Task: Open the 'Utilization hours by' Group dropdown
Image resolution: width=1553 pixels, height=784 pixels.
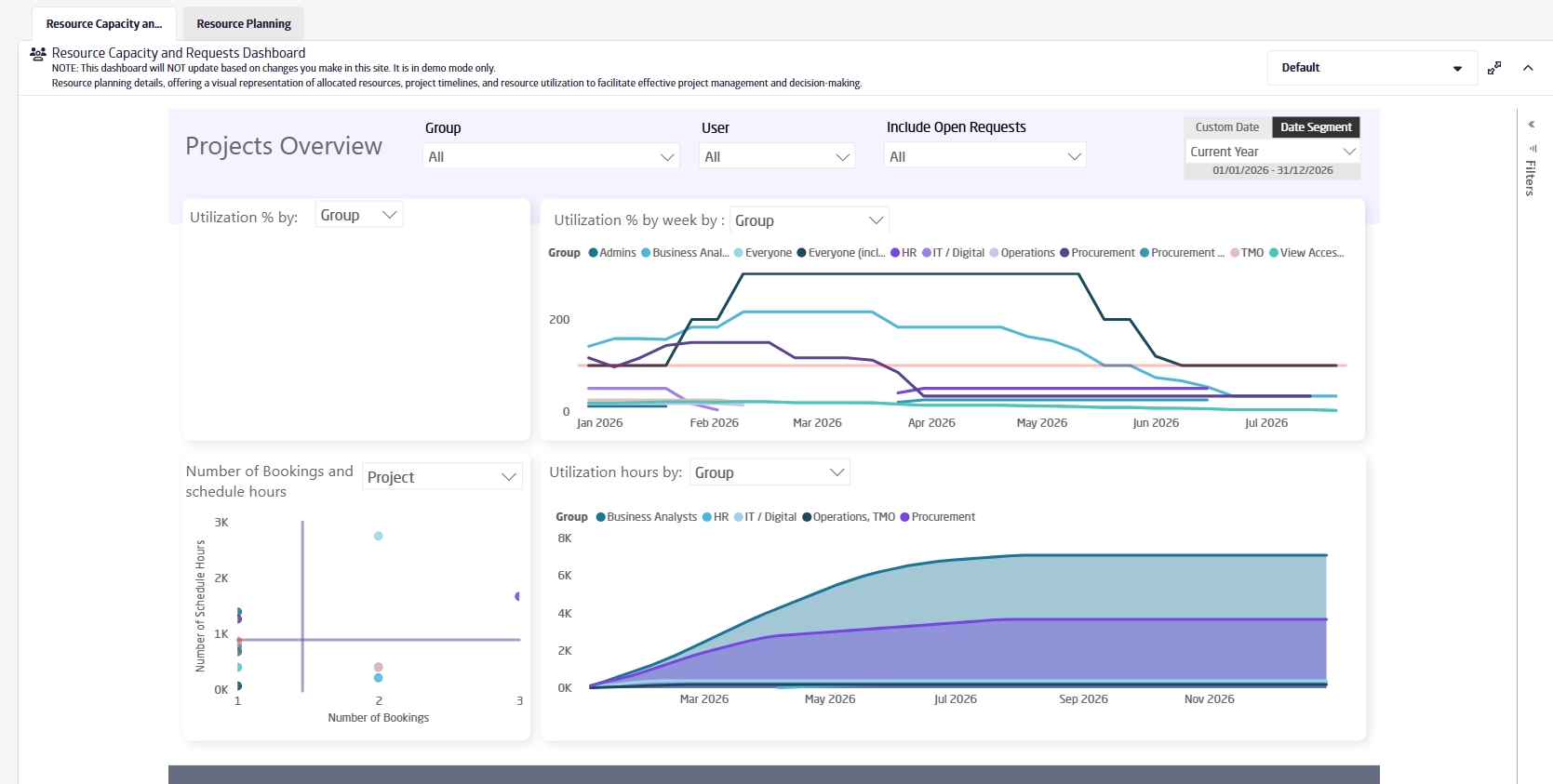Action: pos(770,472)
